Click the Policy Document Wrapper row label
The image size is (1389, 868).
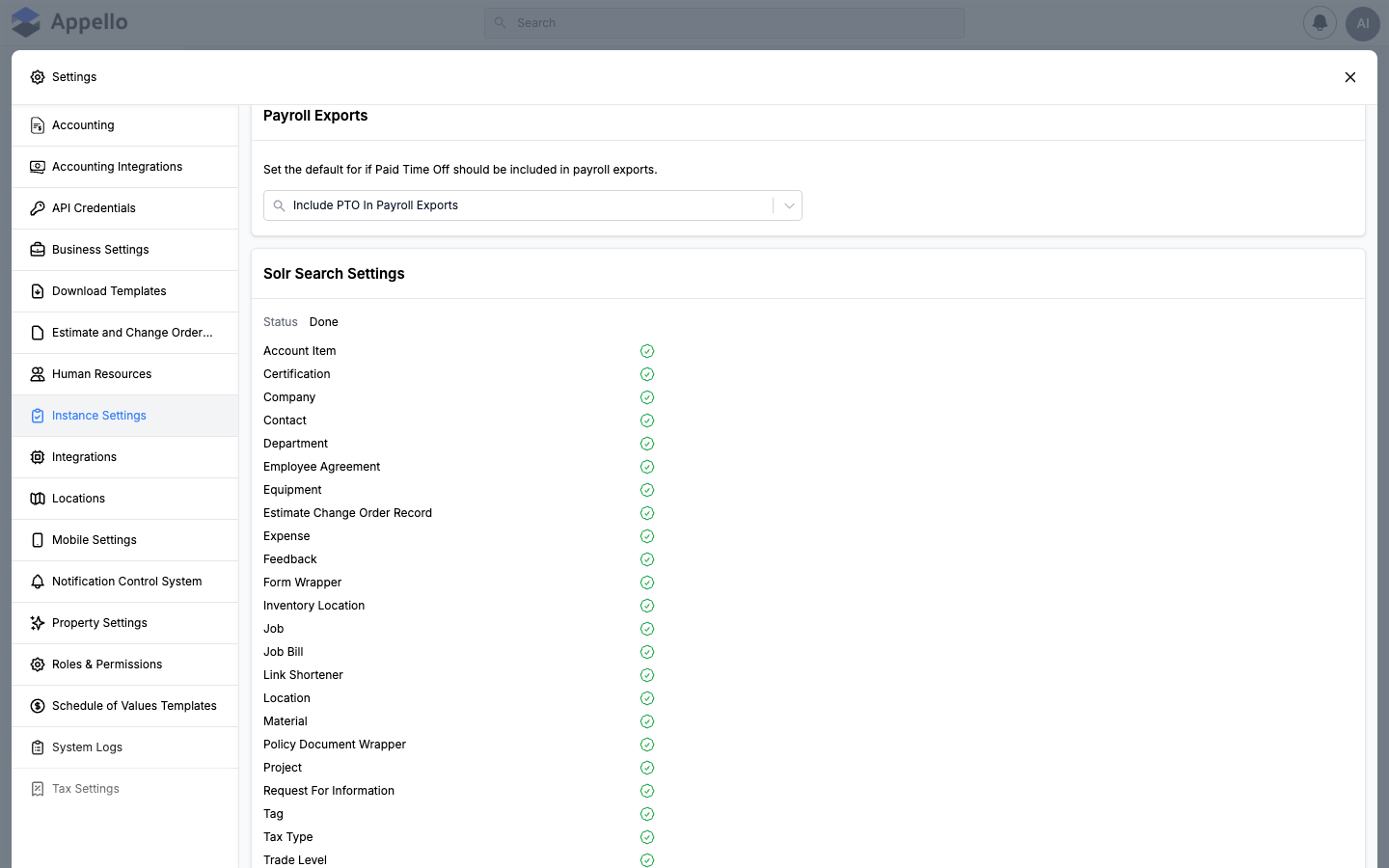point(335,745)
